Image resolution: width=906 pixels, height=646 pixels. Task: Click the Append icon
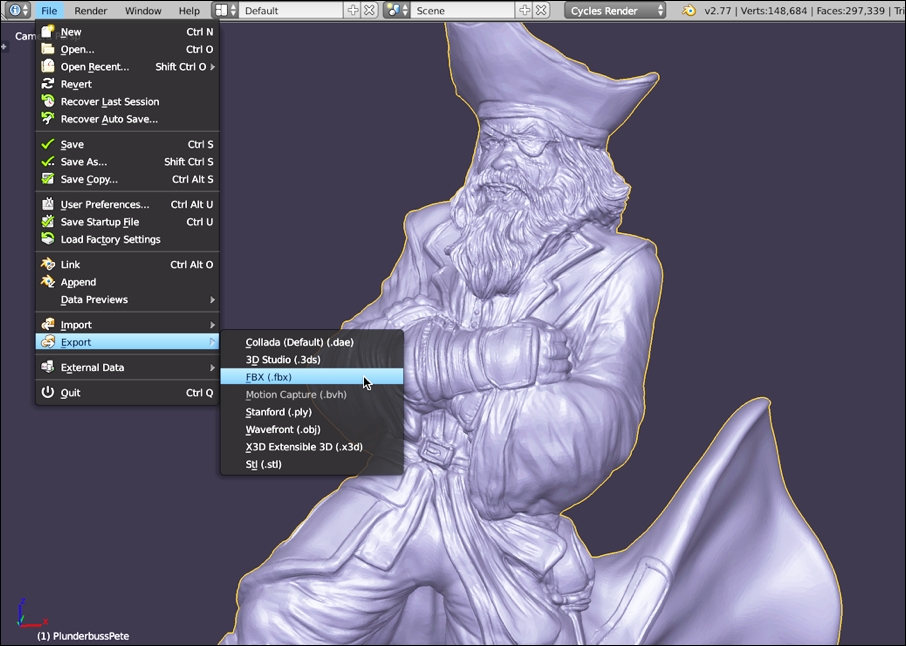(48, 281)
